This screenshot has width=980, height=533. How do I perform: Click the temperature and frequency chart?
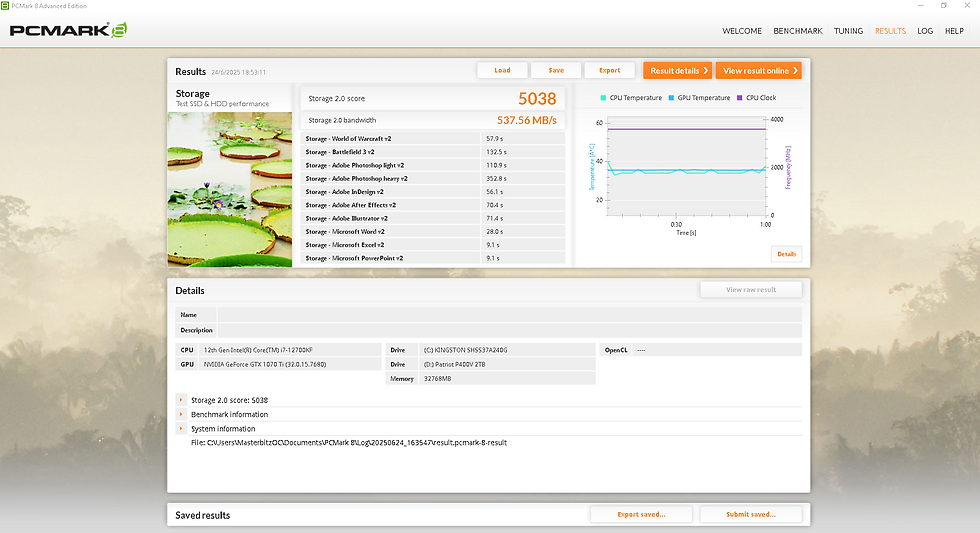pos(686,166)
